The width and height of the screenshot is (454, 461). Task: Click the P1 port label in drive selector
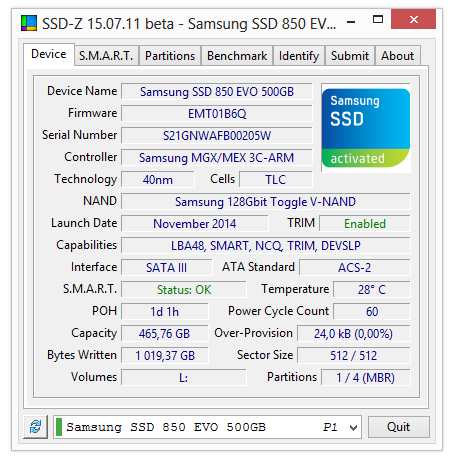330,427
